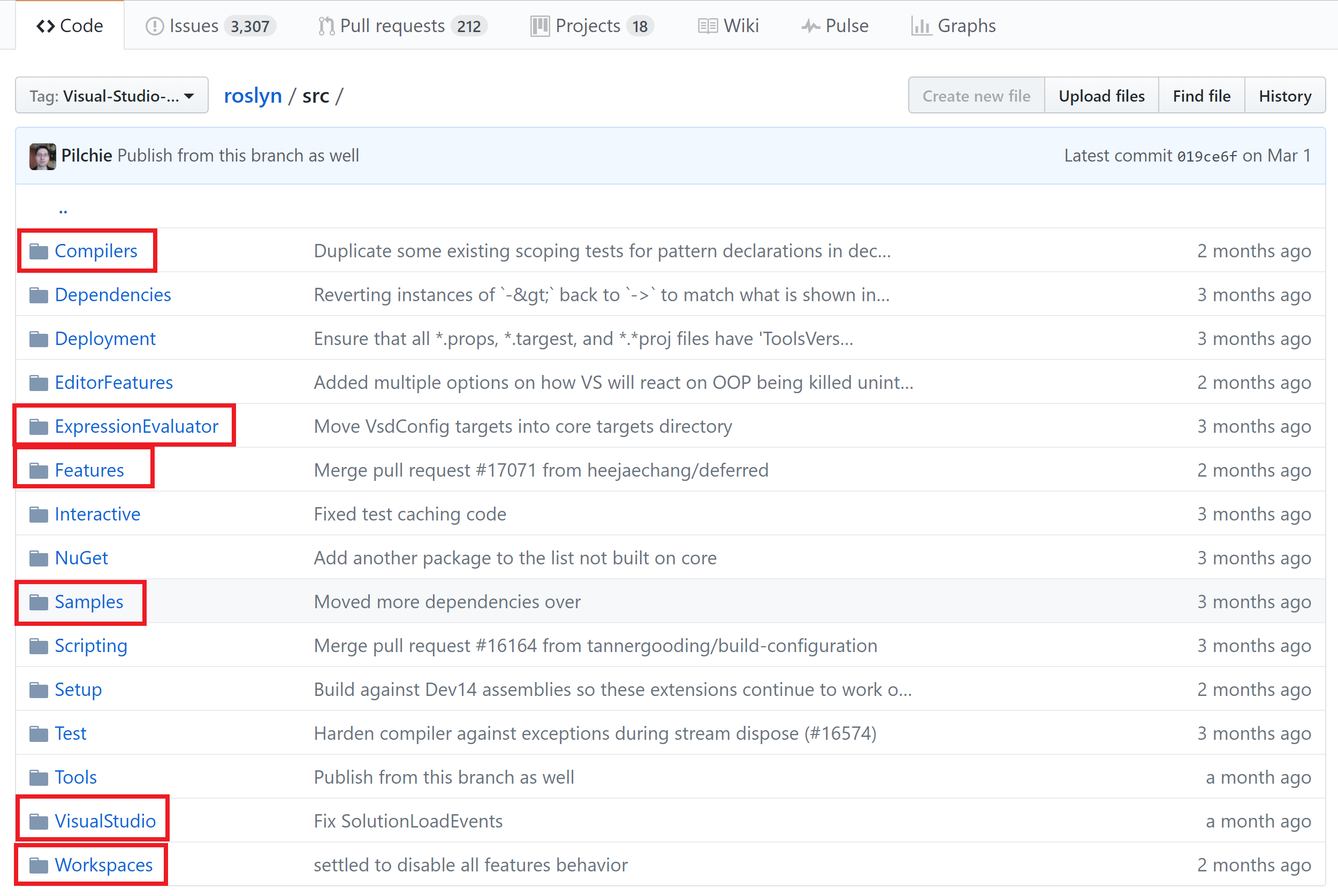
Task: Click the Features folder icon
Action: (x=39, y=470)
